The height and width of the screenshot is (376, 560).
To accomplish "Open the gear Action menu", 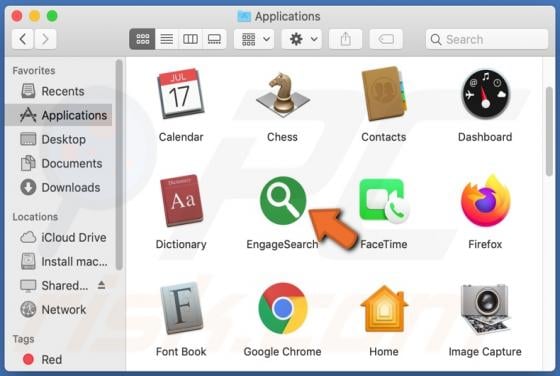I will click(302, 39).
